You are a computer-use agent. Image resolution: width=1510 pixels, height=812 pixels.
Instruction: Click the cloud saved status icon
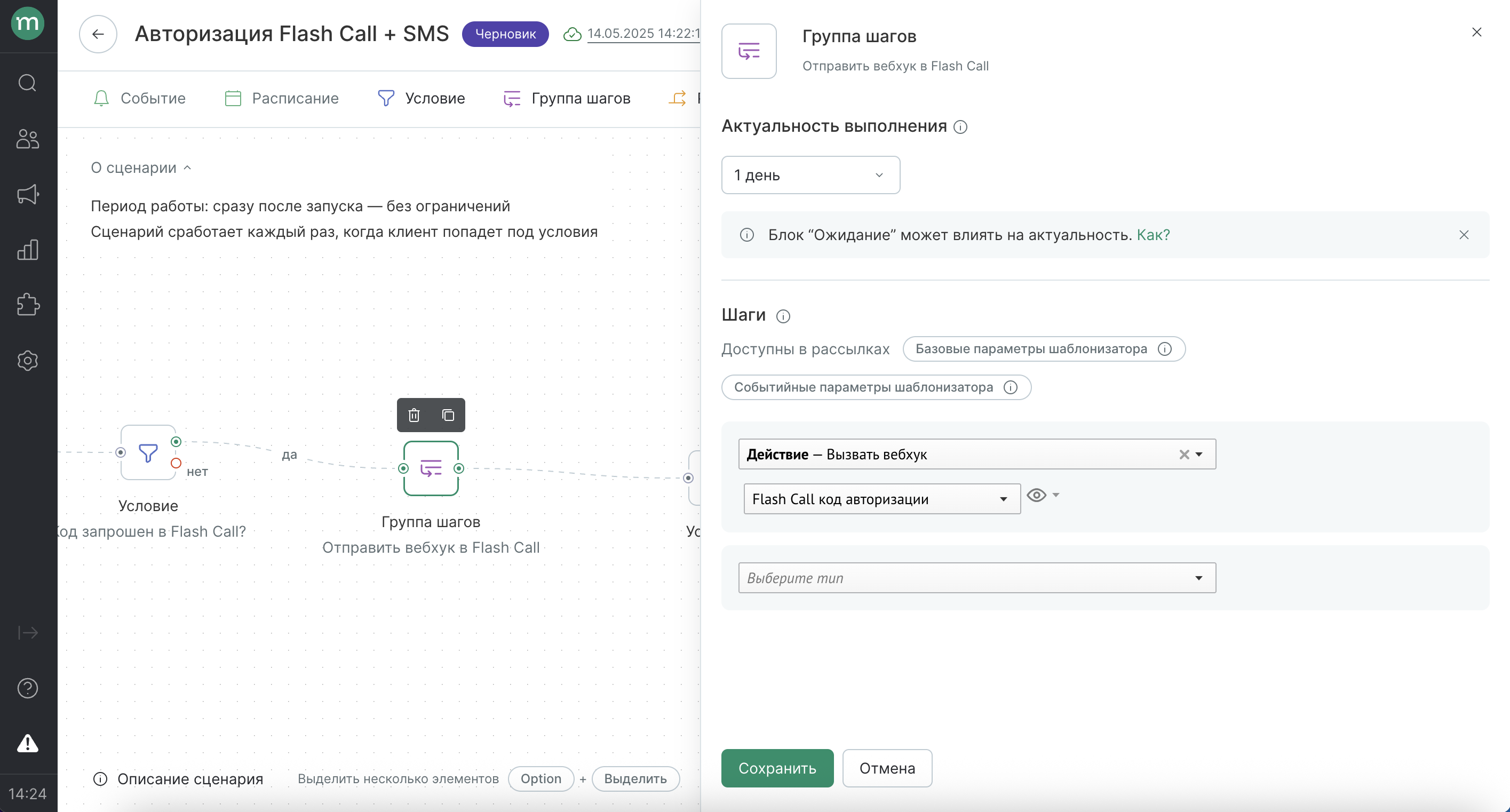[572, 34]
